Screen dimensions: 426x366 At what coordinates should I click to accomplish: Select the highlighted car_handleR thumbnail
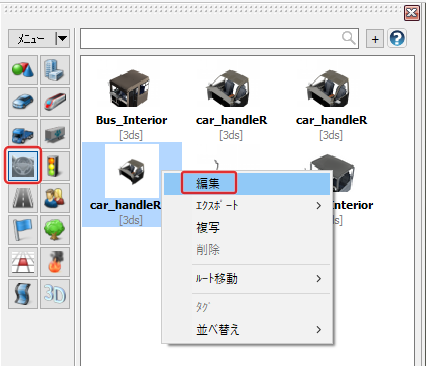click(132, 171)
